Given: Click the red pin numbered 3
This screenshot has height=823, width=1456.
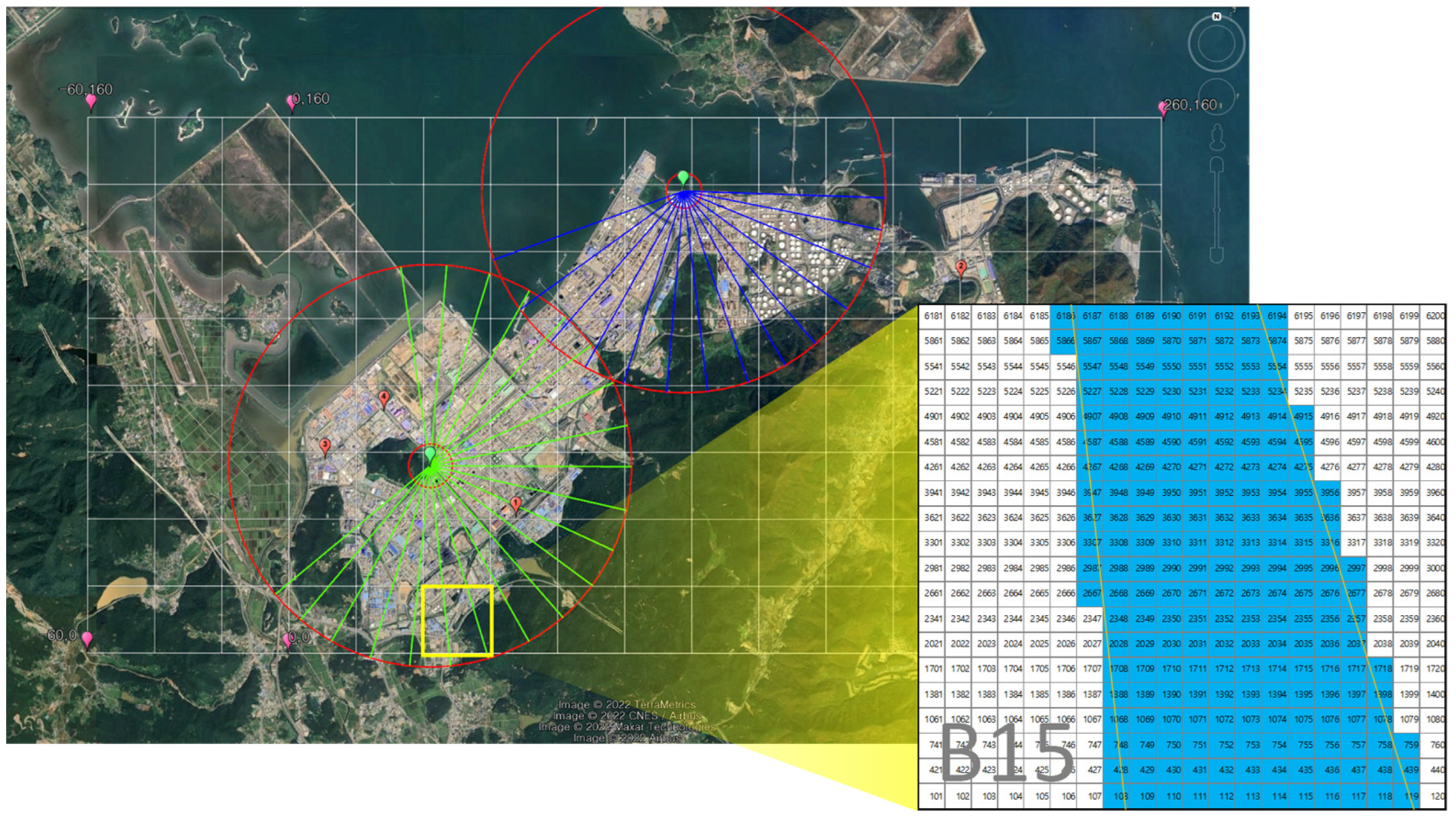Looking at the screenshot, I should pyautogui.click(x=325, y=446).
